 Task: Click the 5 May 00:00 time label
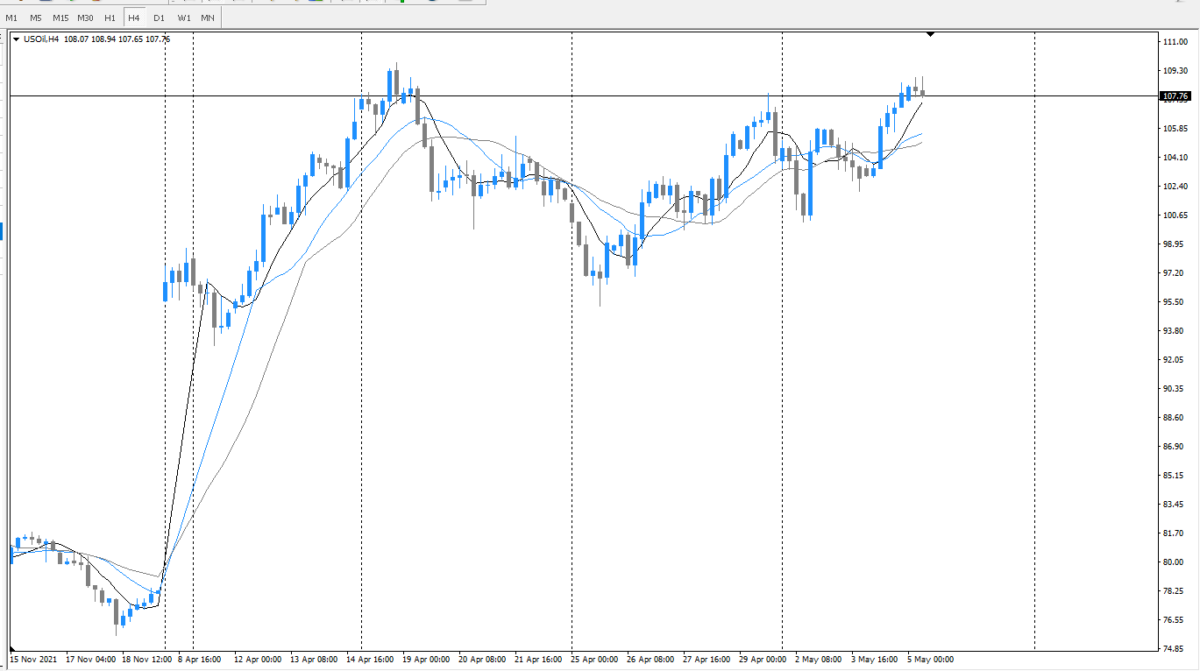(930, 660)
